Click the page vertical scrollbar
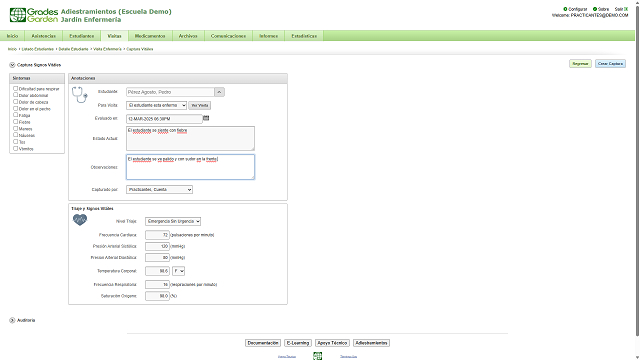 coord(638,171)
